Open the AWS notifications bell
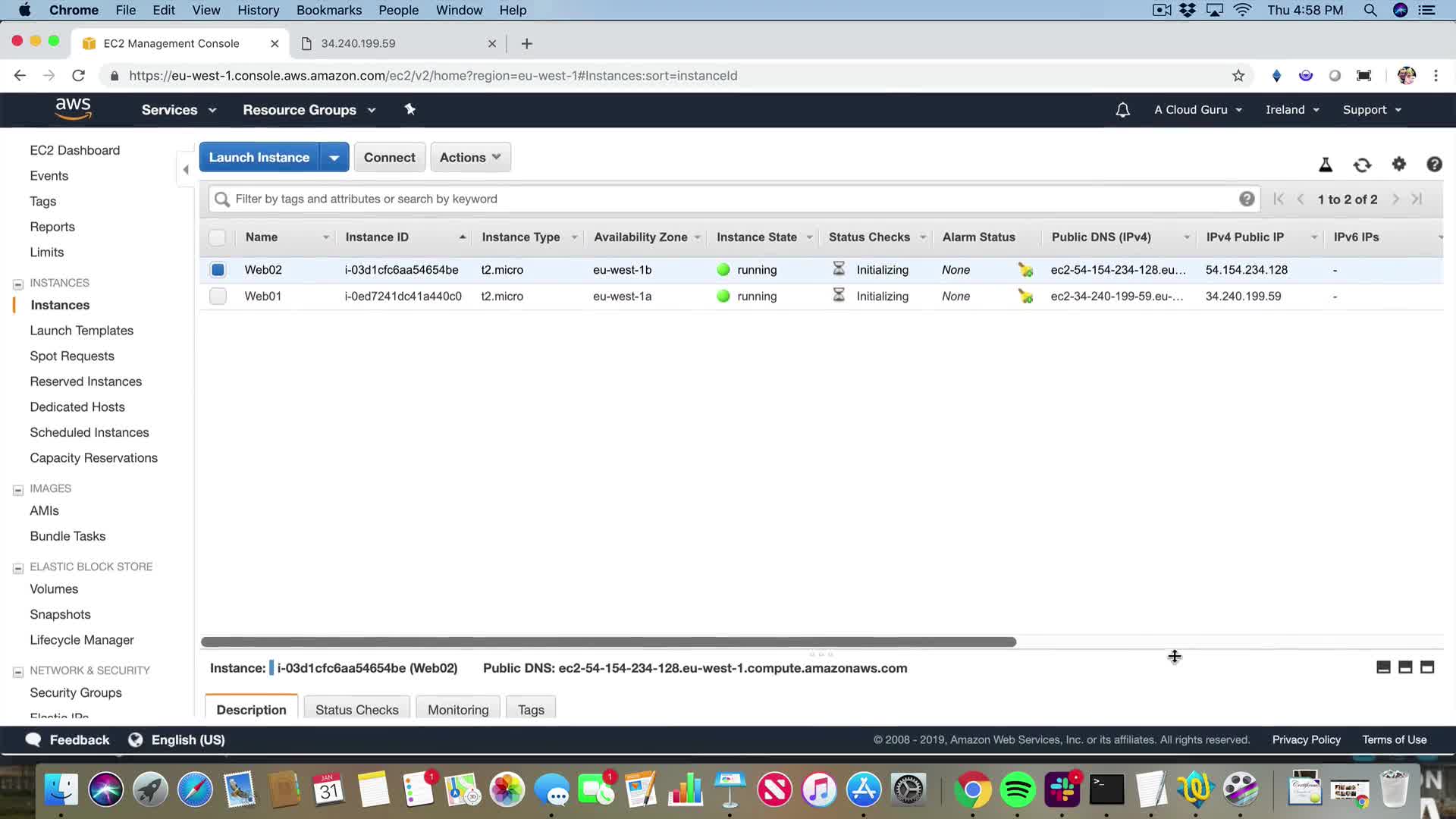1456x819 pixels. [1122, 110]
